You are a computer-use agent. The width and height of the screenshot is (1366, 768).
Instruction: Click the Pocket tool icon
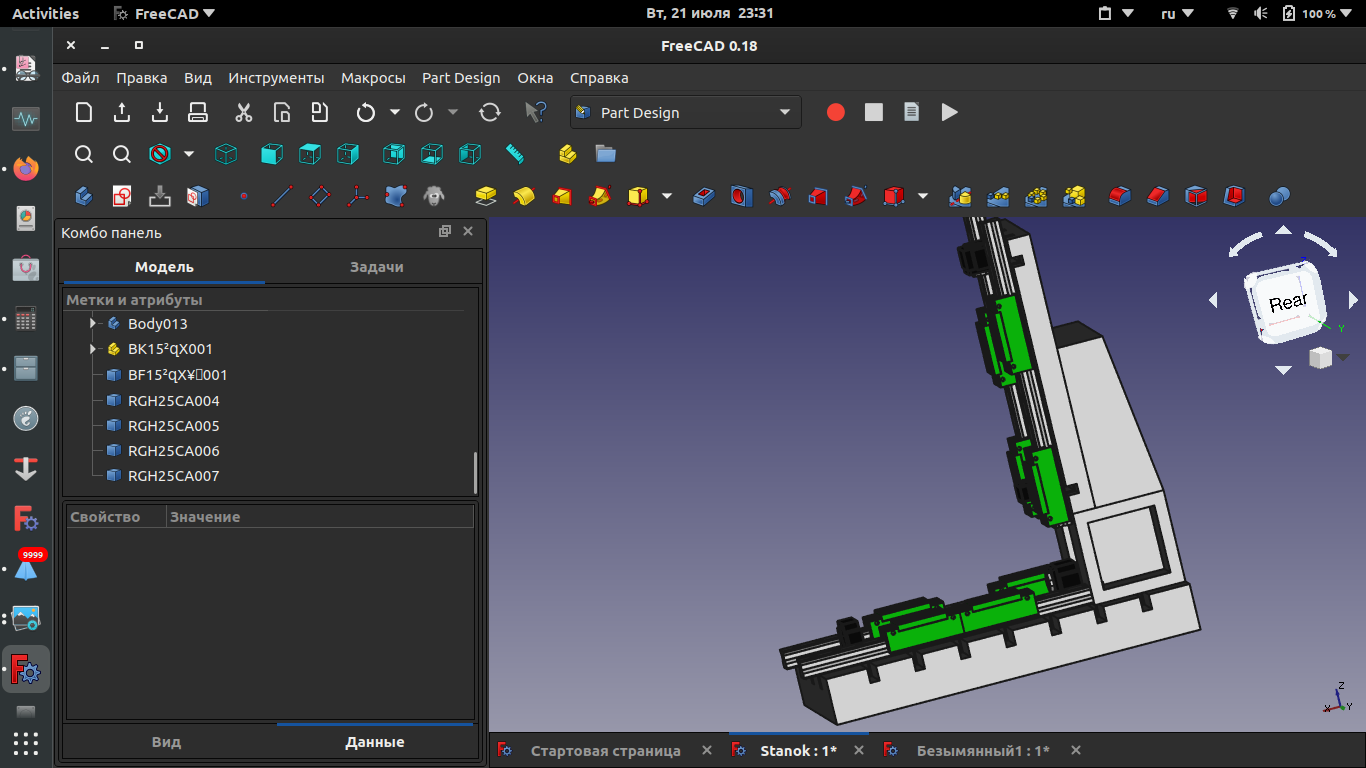(704, 196)
